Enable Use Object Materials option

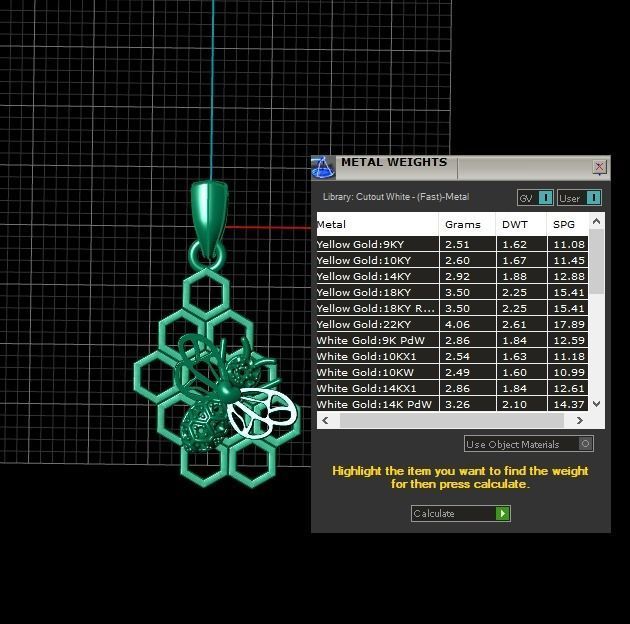[x=528, y=444]
